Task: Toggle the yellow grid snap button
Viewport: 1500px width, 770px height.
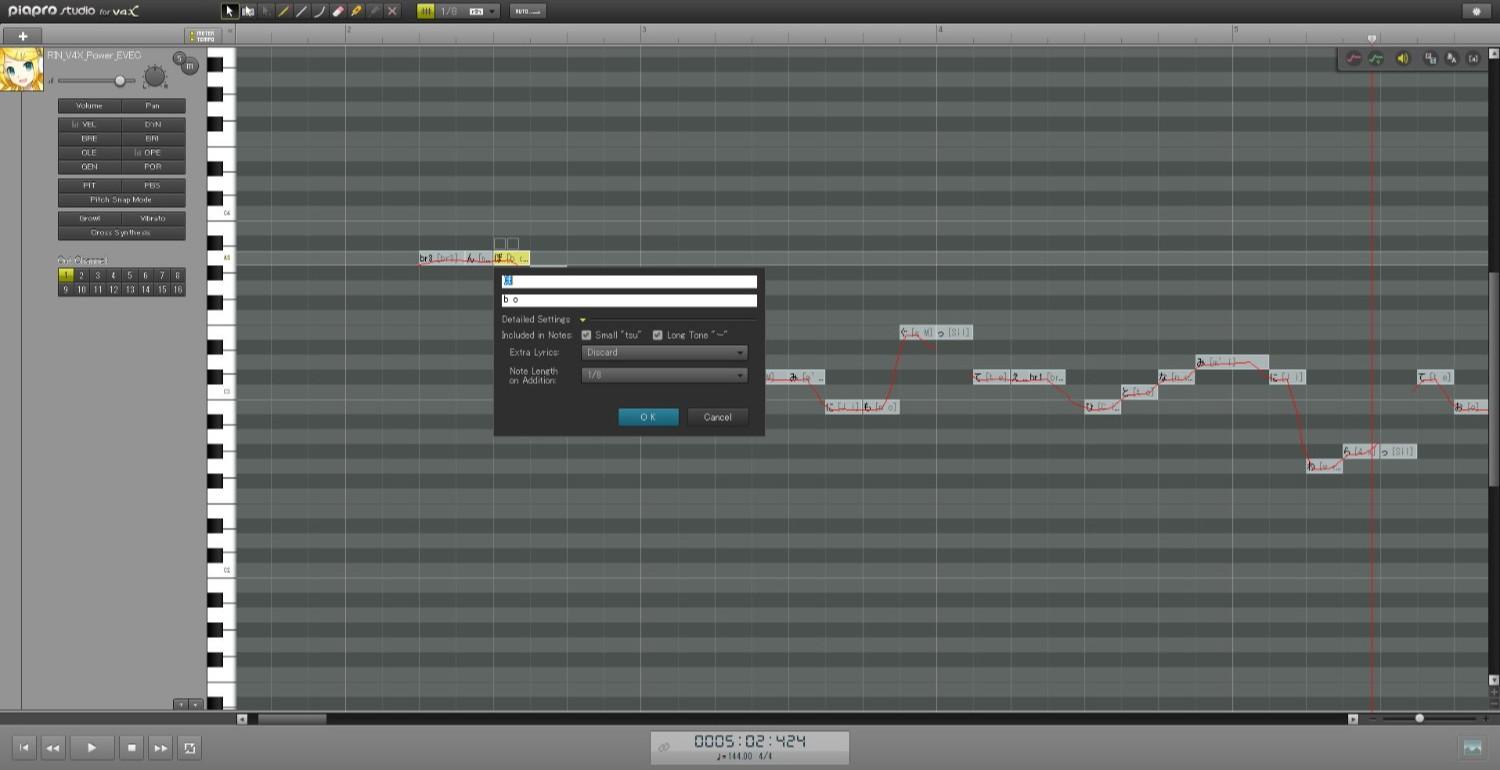Action: pos(426,11)
